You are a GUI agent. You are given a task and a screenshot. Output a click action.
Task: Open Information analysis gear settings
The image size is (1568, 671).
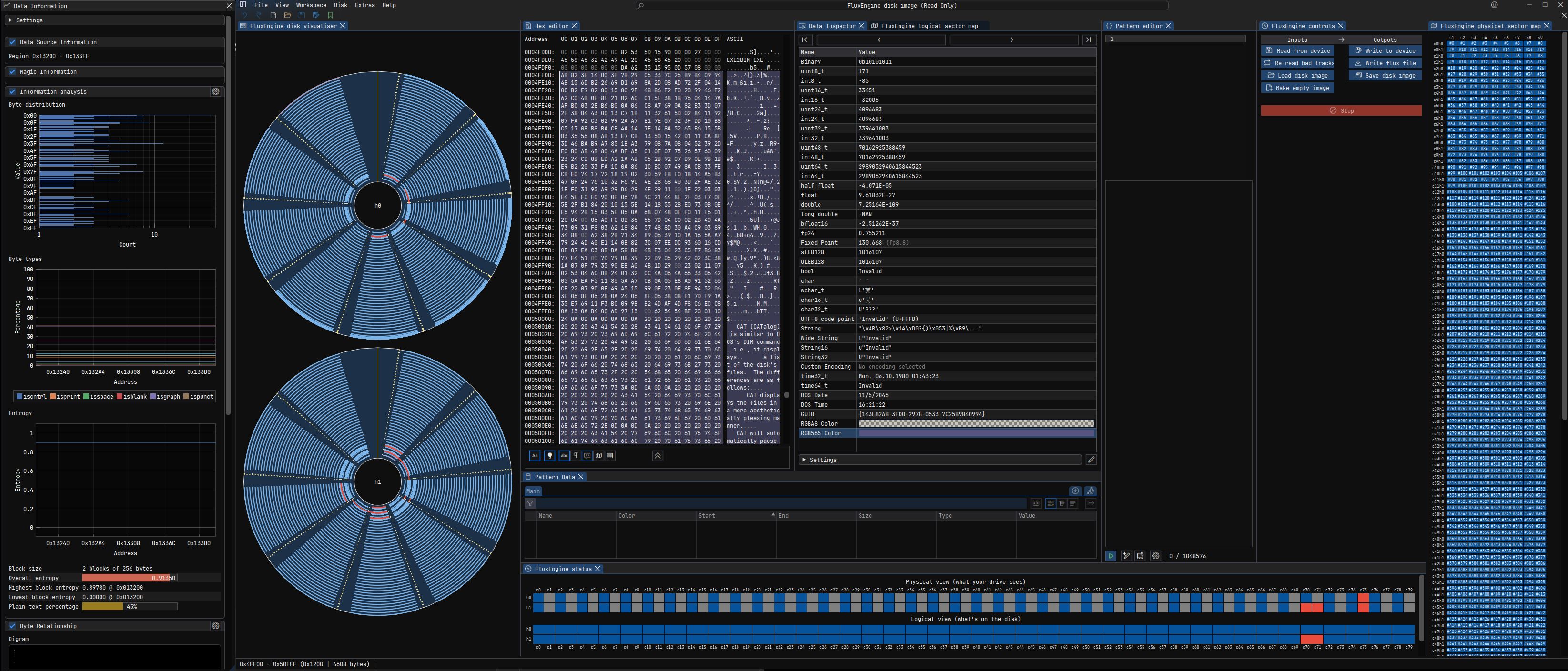coord(215,91)
